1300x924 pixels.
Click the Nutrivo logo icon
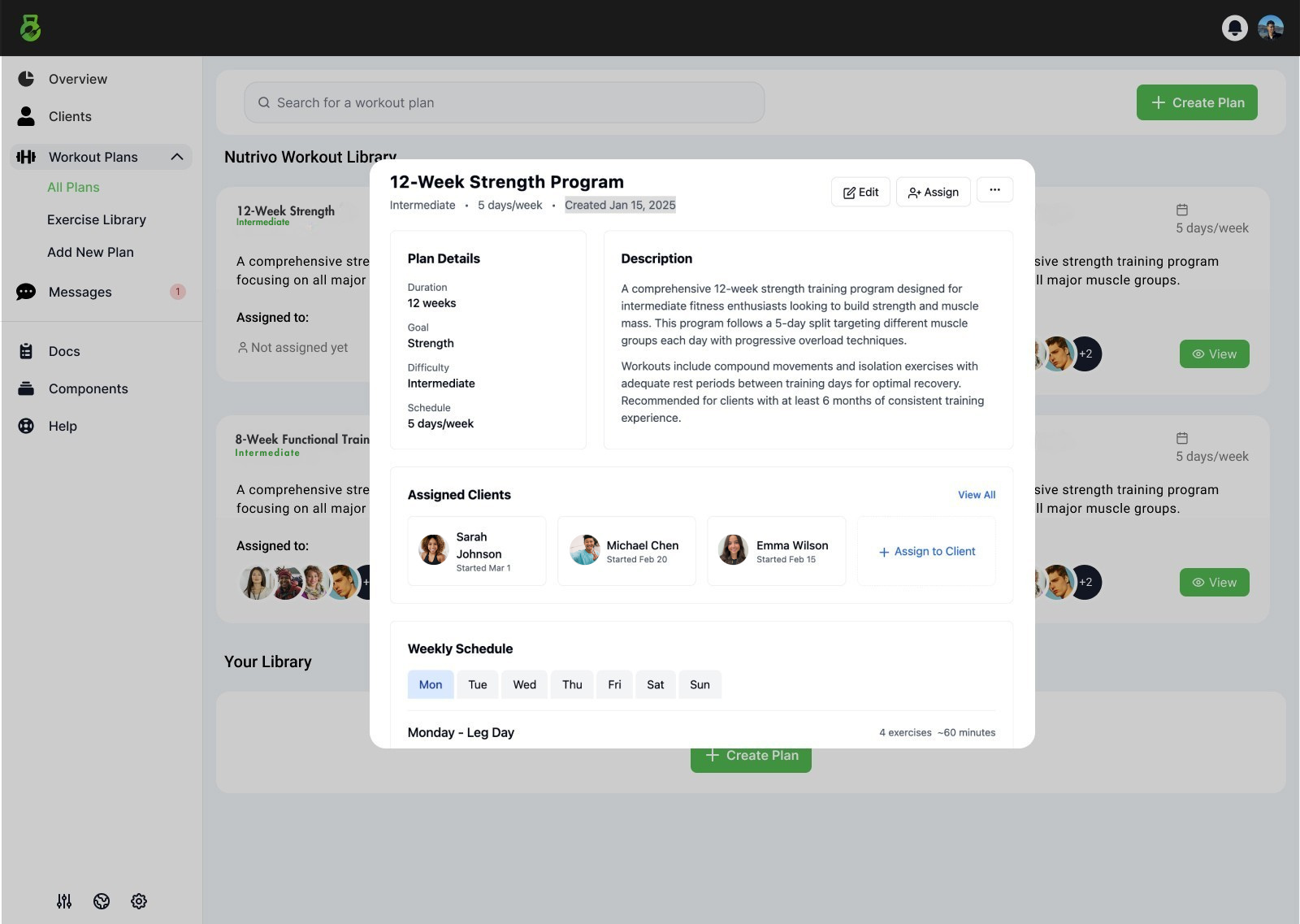tap(30, 28)
